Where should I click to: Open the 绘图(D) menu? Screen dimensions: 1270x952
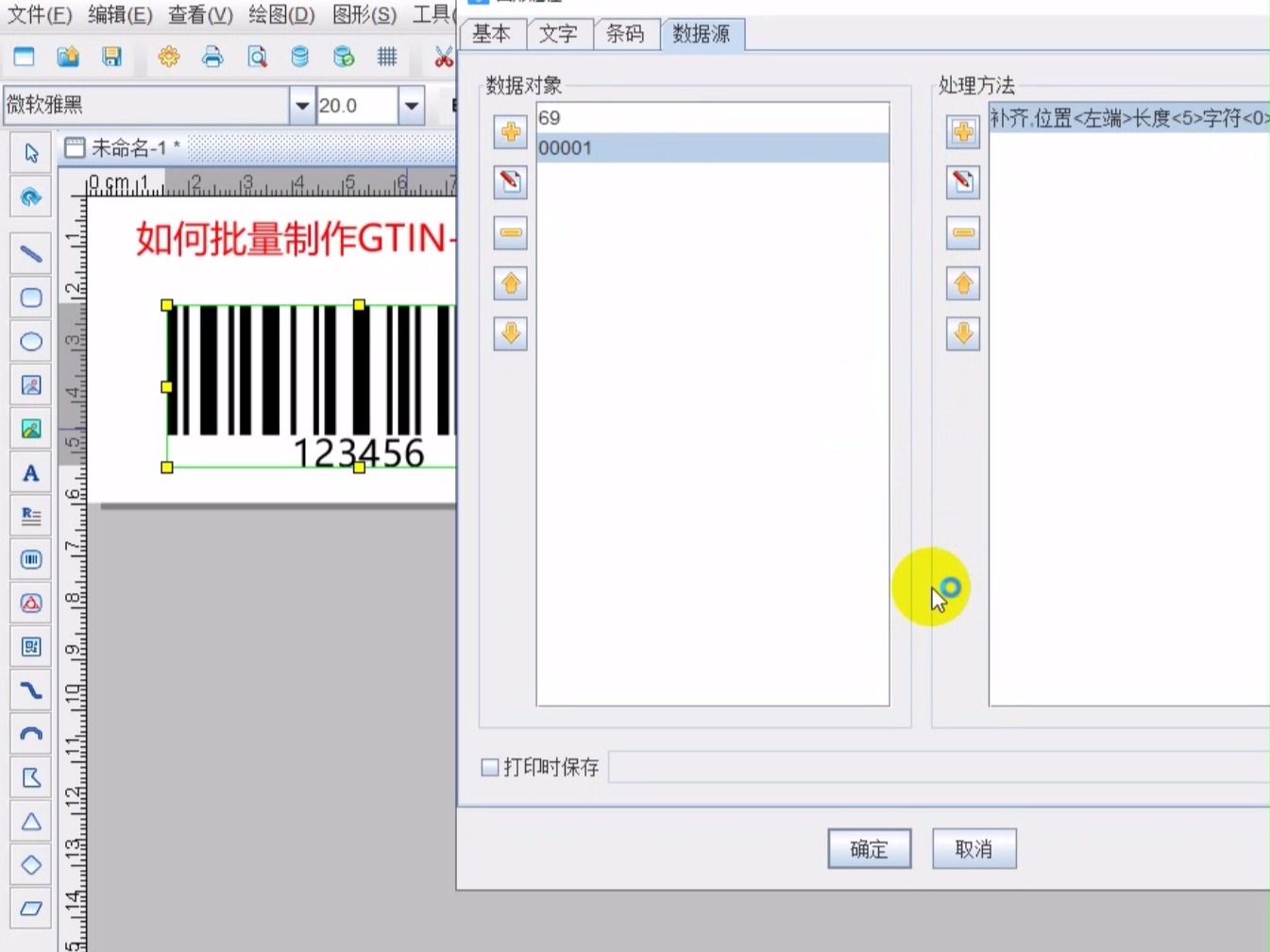[281, 15]
